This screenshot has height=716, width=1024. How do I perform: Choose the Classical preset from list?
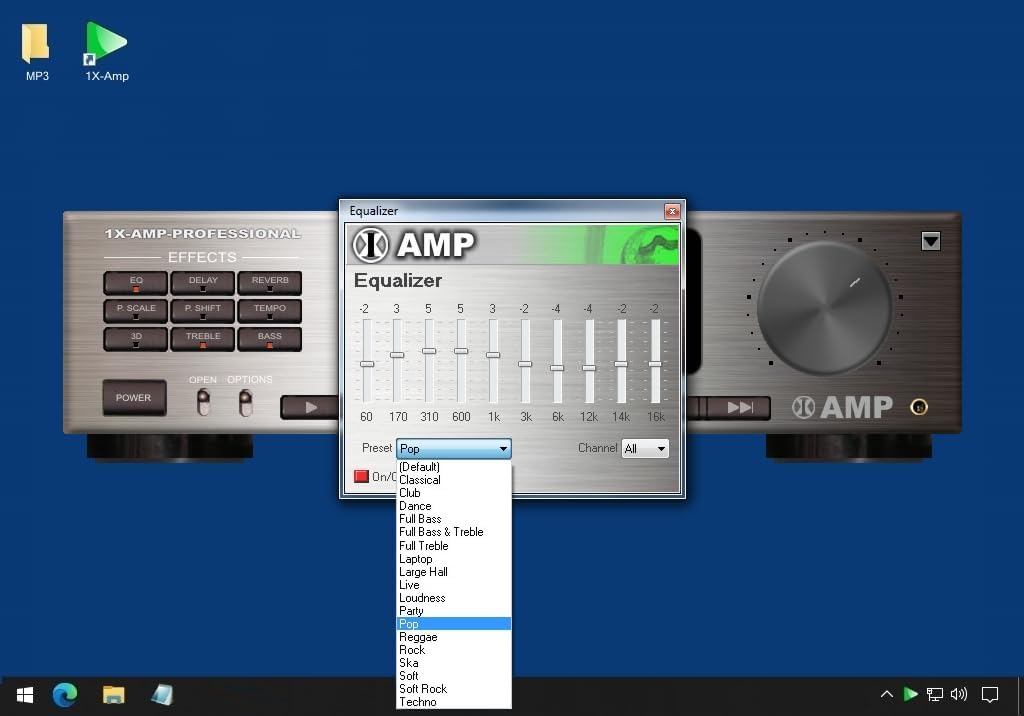420,480
